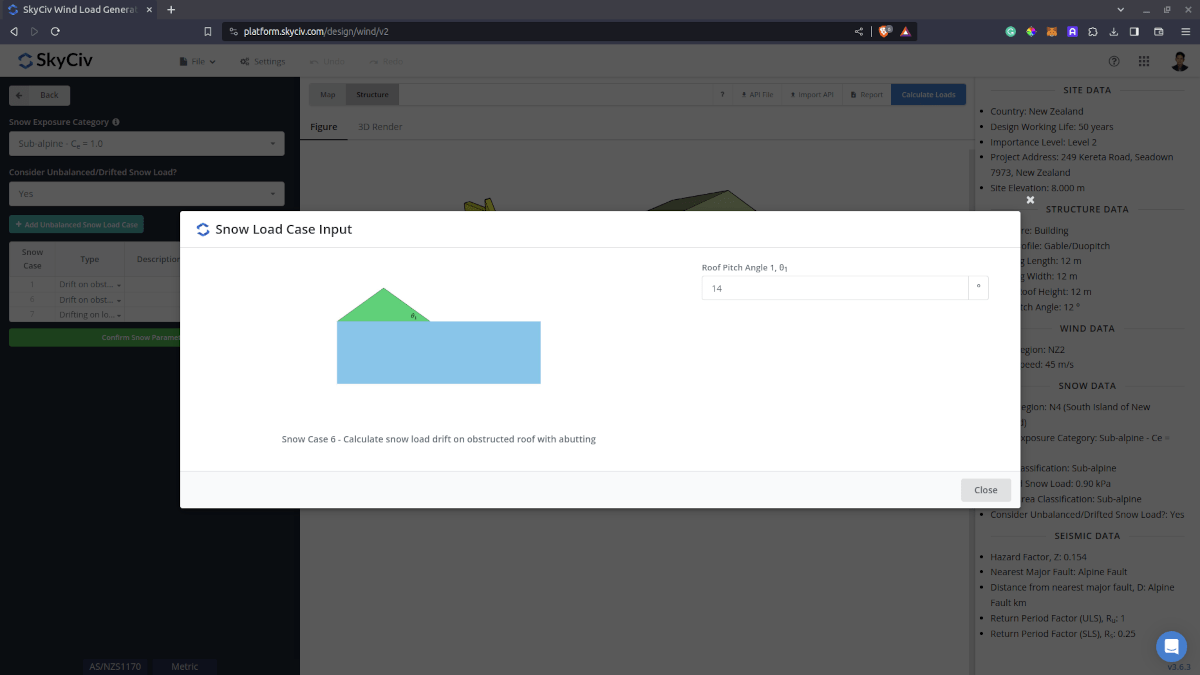Viewport: 1200px width, 675px height.
Task: Click the SkyCiv logo in the header
Action: click(x=56, y=61)
